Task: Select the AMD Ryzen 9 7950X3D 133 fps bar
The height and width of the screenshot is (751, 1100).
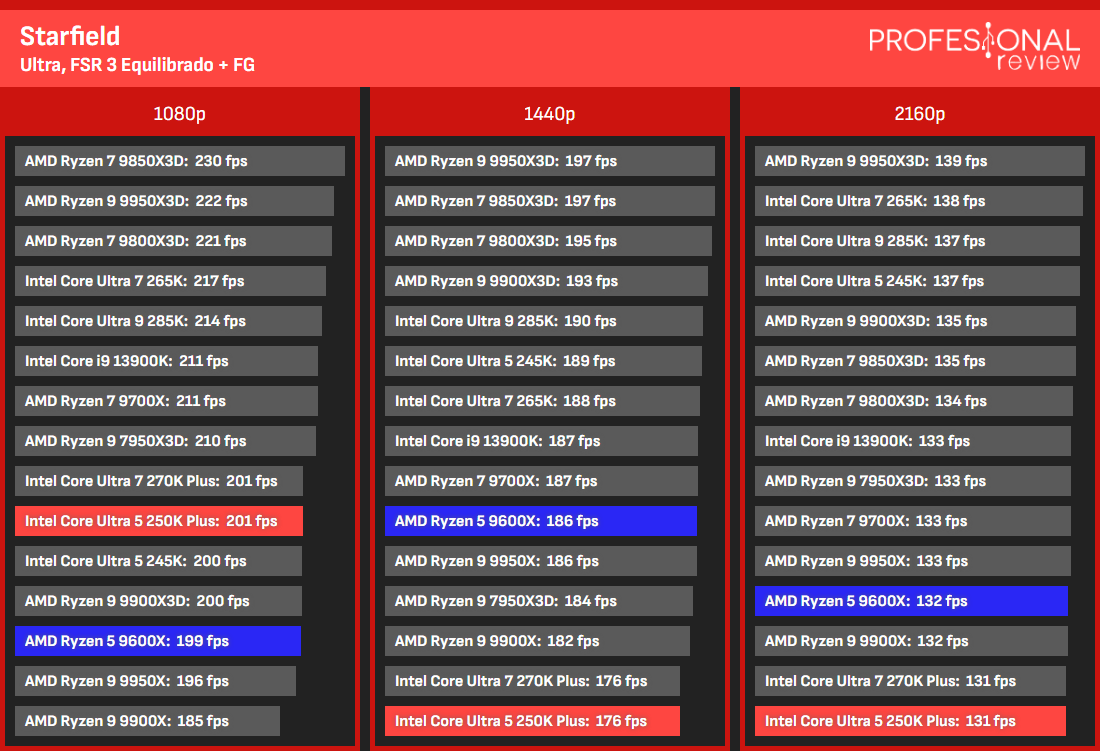Action: 913,480
